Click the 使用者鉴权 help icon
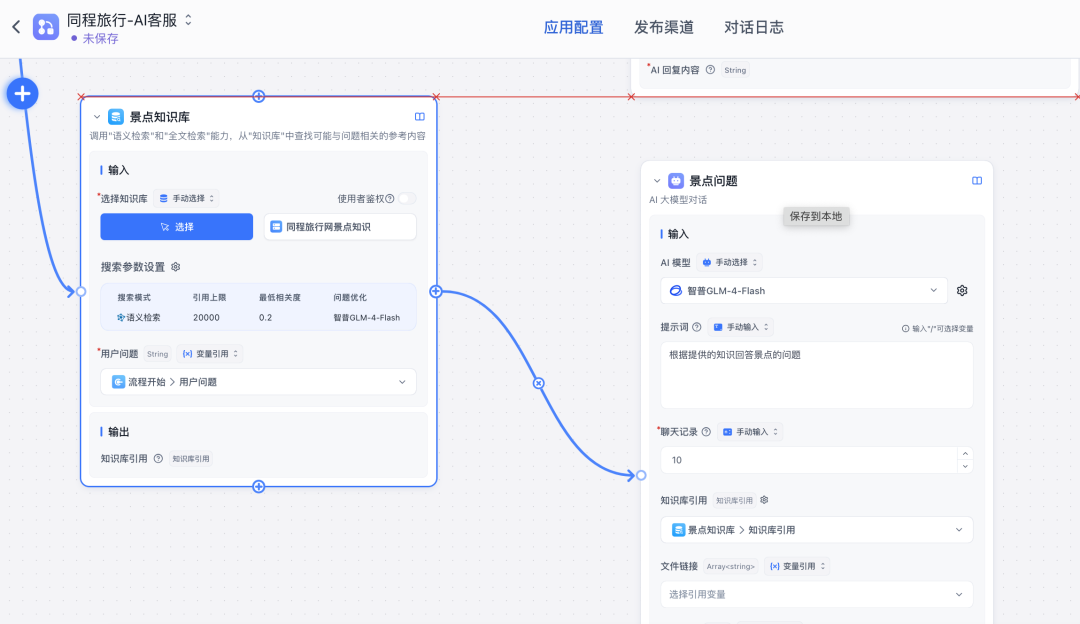 pos(390,198)
